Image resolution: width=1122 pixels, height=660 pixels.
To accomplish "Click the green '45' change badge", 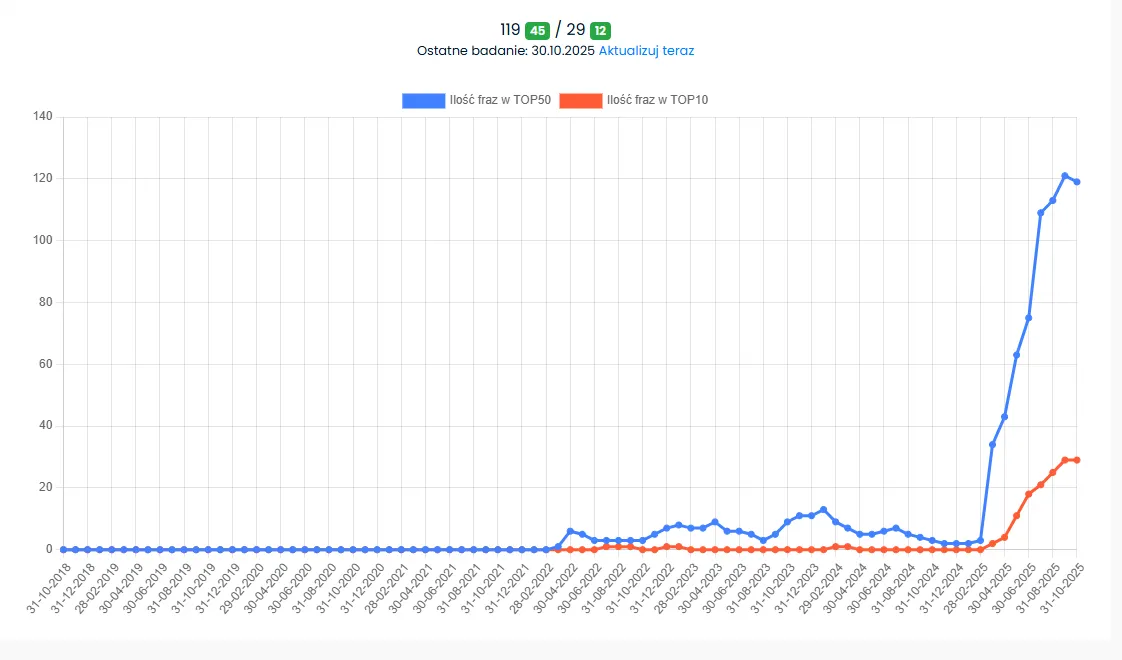I will [538, 30].
